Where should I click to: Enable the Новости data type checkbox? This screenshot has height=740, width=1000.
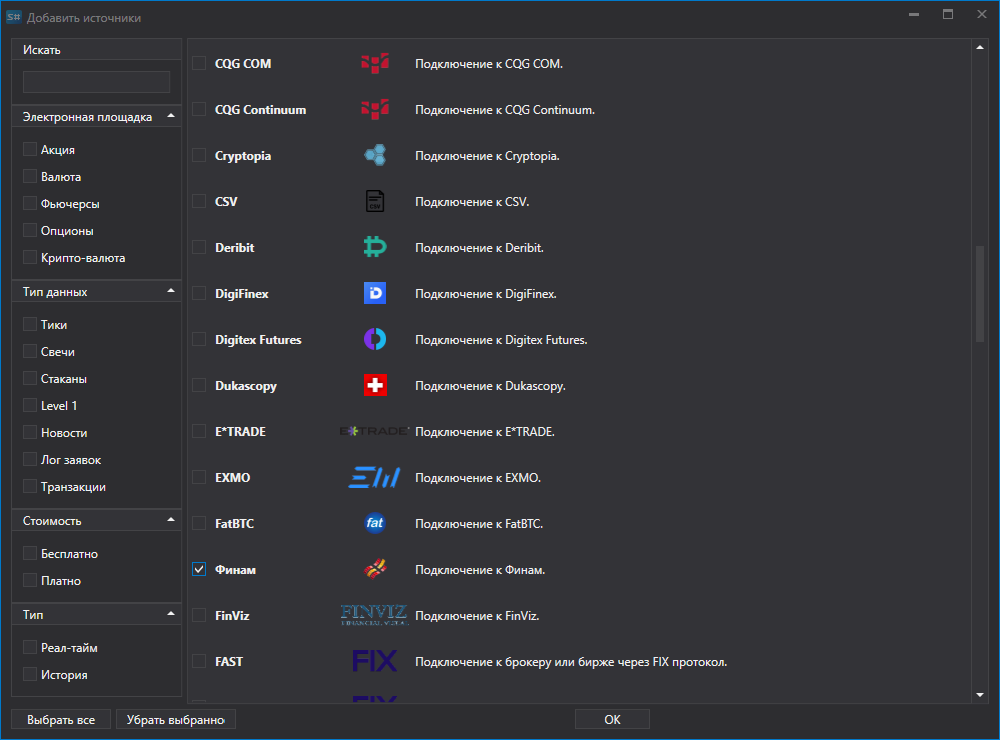tap(30, 432)
